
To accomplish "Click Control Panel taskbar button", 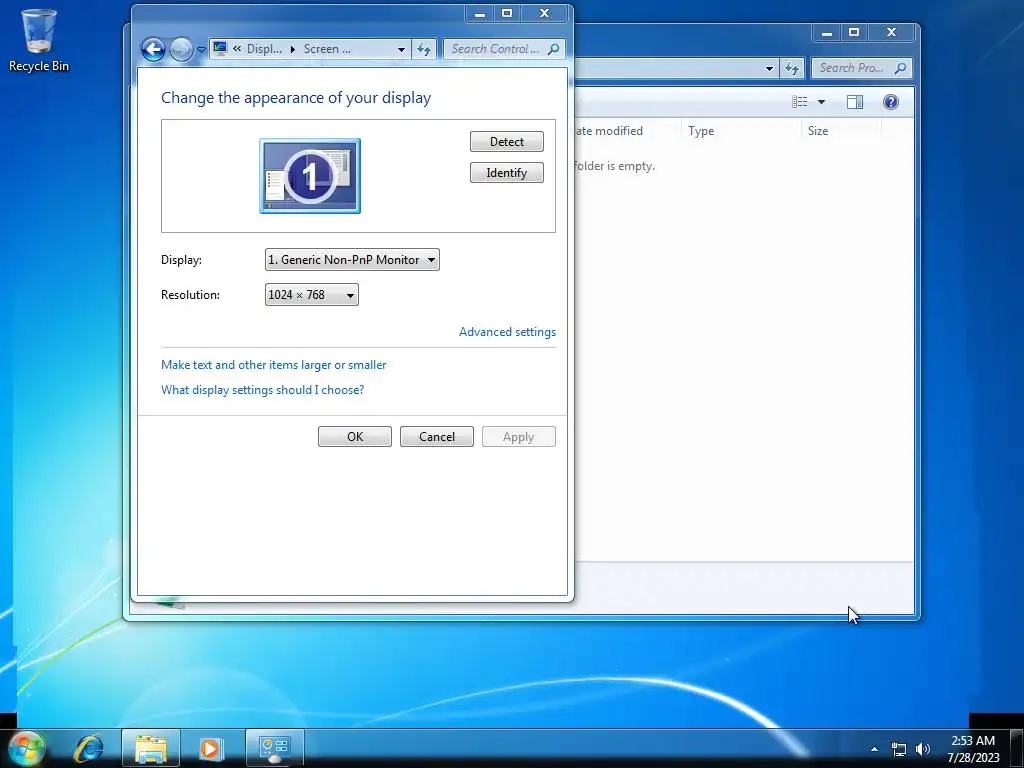I will coord(274,748).
